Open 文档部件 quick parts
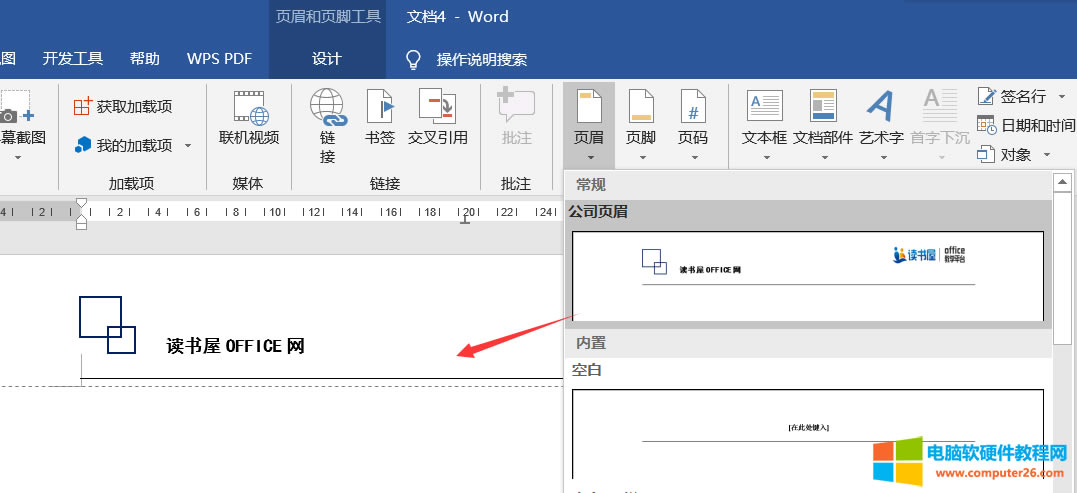This screenshot has width=1077, height=493. click(x=823, y=118)
